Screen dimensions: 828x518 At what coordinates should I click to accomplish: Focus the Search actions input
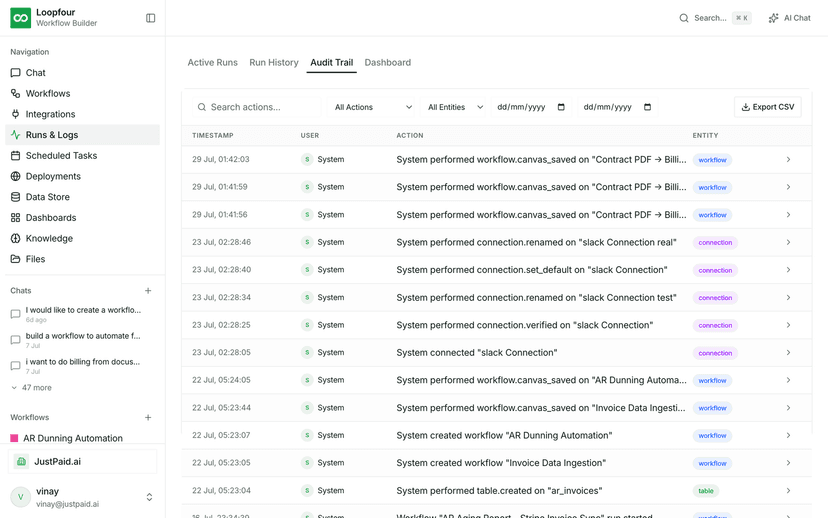click(x=257, y=107)
